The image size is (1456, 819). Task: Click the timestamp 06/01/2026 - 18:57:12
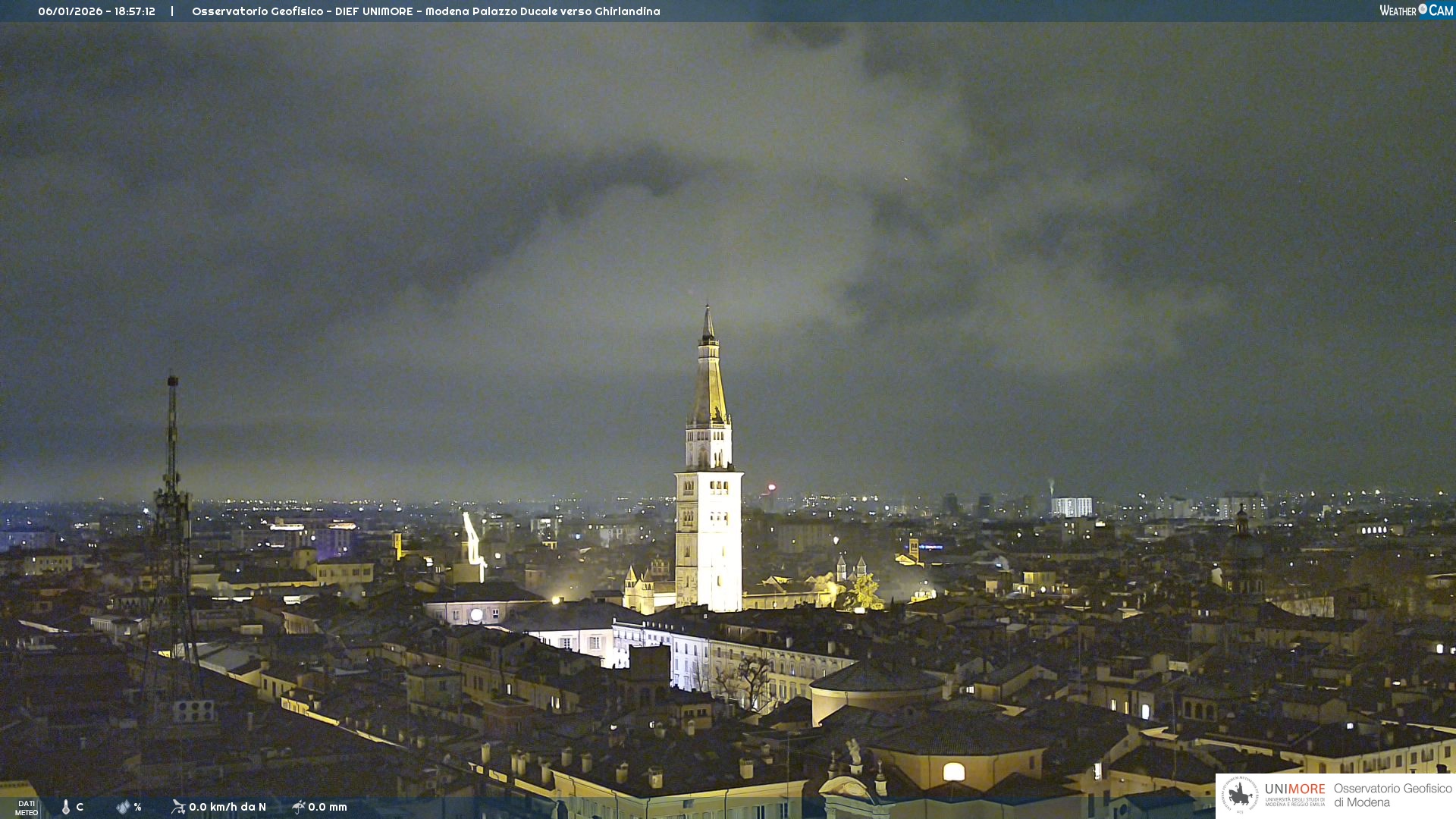[x=96, y=11]
